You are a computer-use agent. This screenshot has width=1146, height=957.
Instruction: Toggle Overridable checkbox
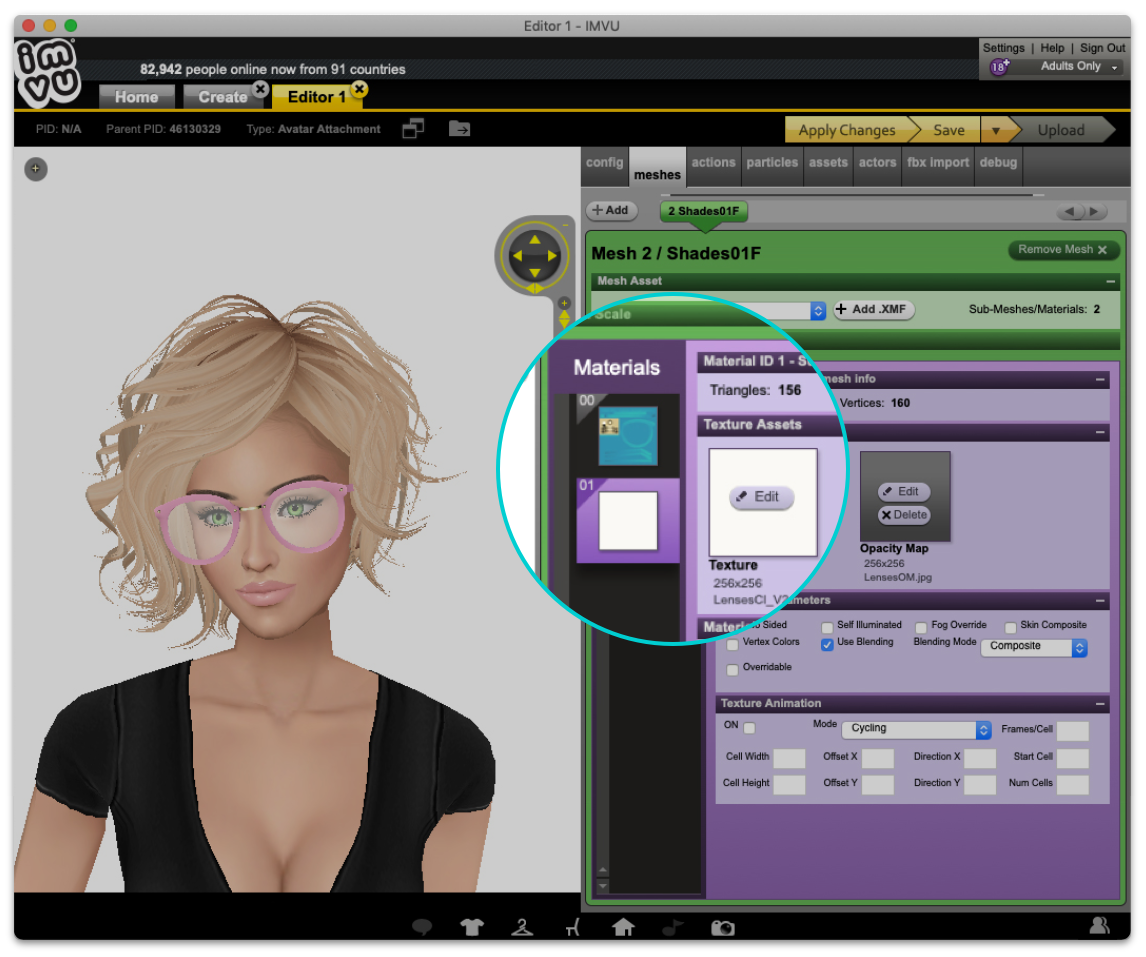pyautogui.click(x=732, y=670)
